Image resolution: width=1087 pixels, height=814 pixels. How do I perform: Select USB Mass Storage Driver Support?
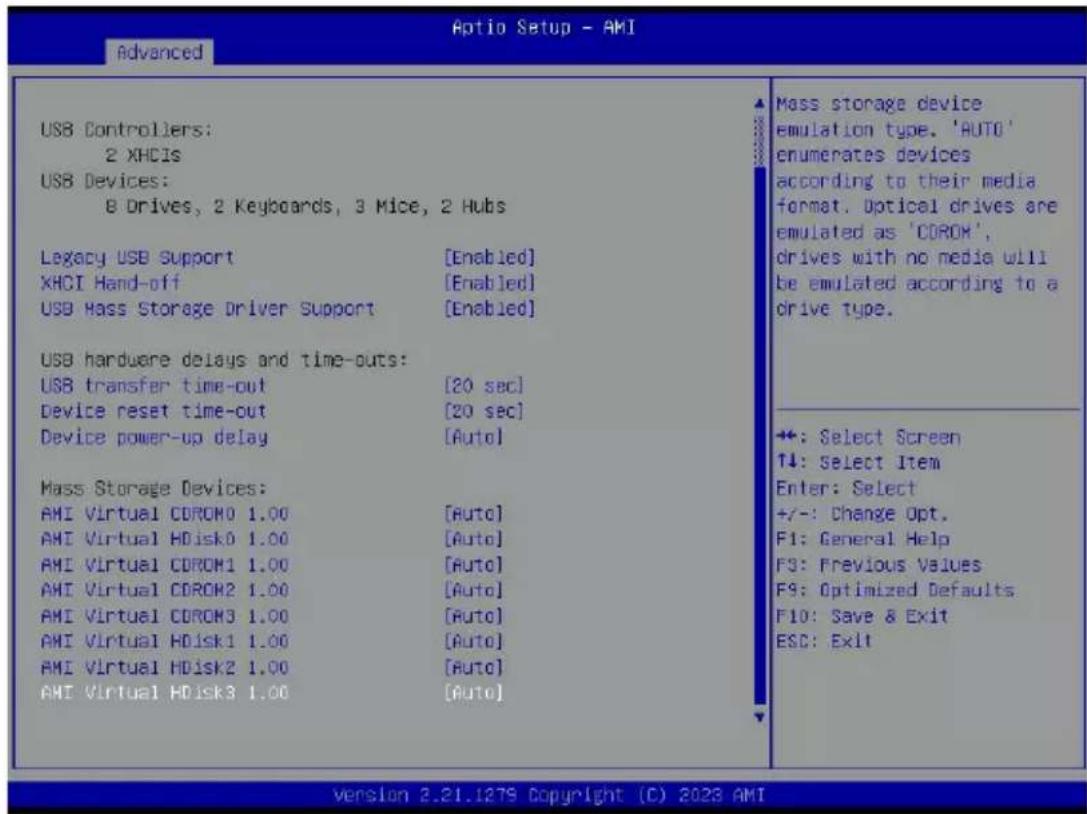207,309
